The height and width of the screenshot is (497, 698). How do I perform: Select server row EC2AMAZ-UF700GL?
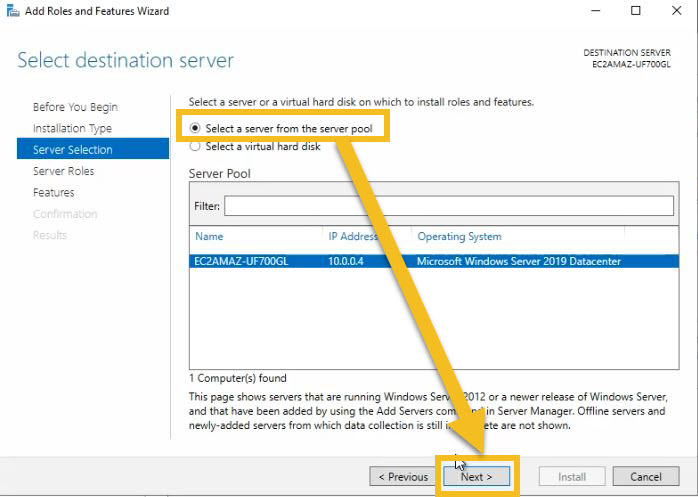[x=434, y=261]
